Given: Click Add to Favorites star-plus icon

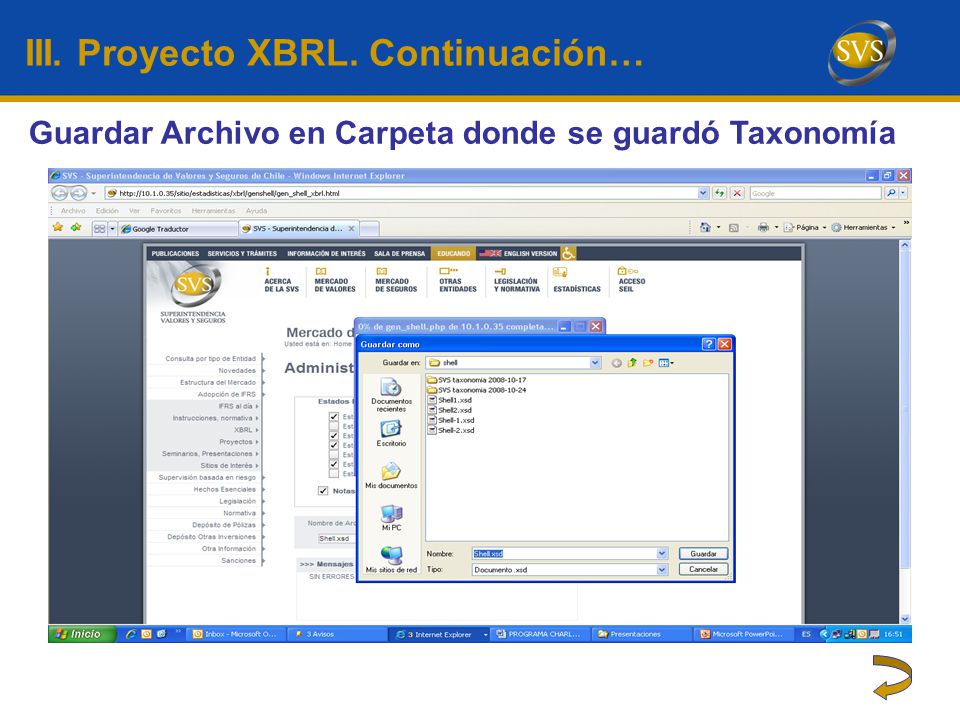Looking at the screenshot, I should click(76, 228).
